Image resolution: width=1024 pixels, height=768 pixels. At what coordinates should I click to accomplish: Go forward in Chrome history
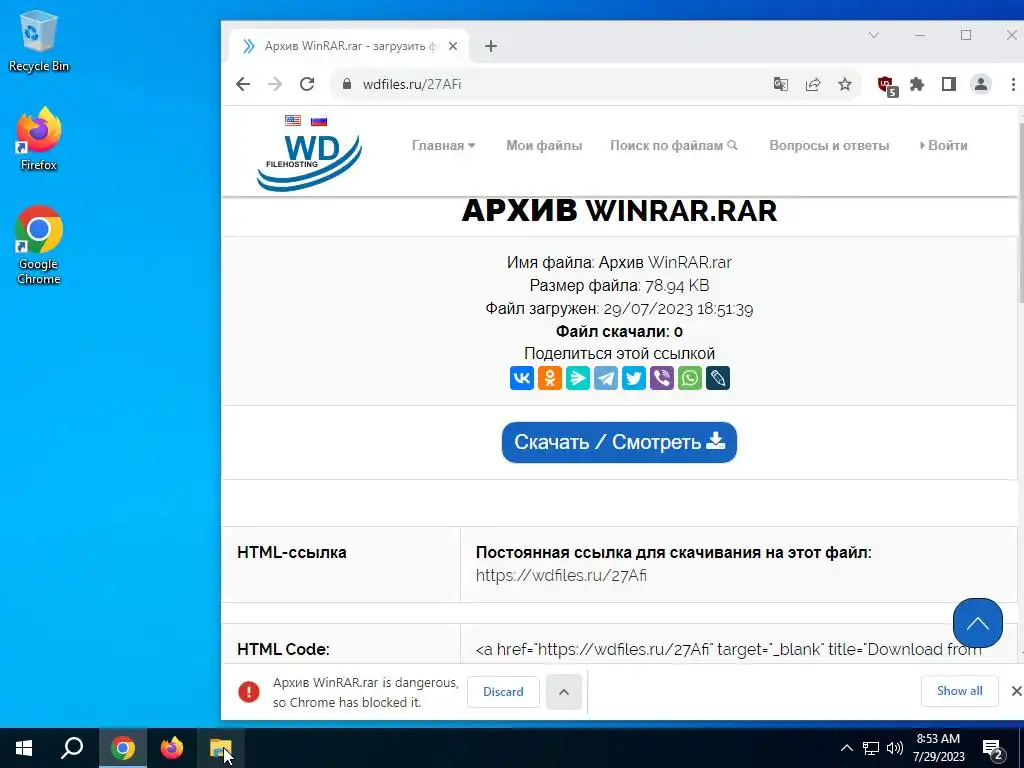pos(275,84)
